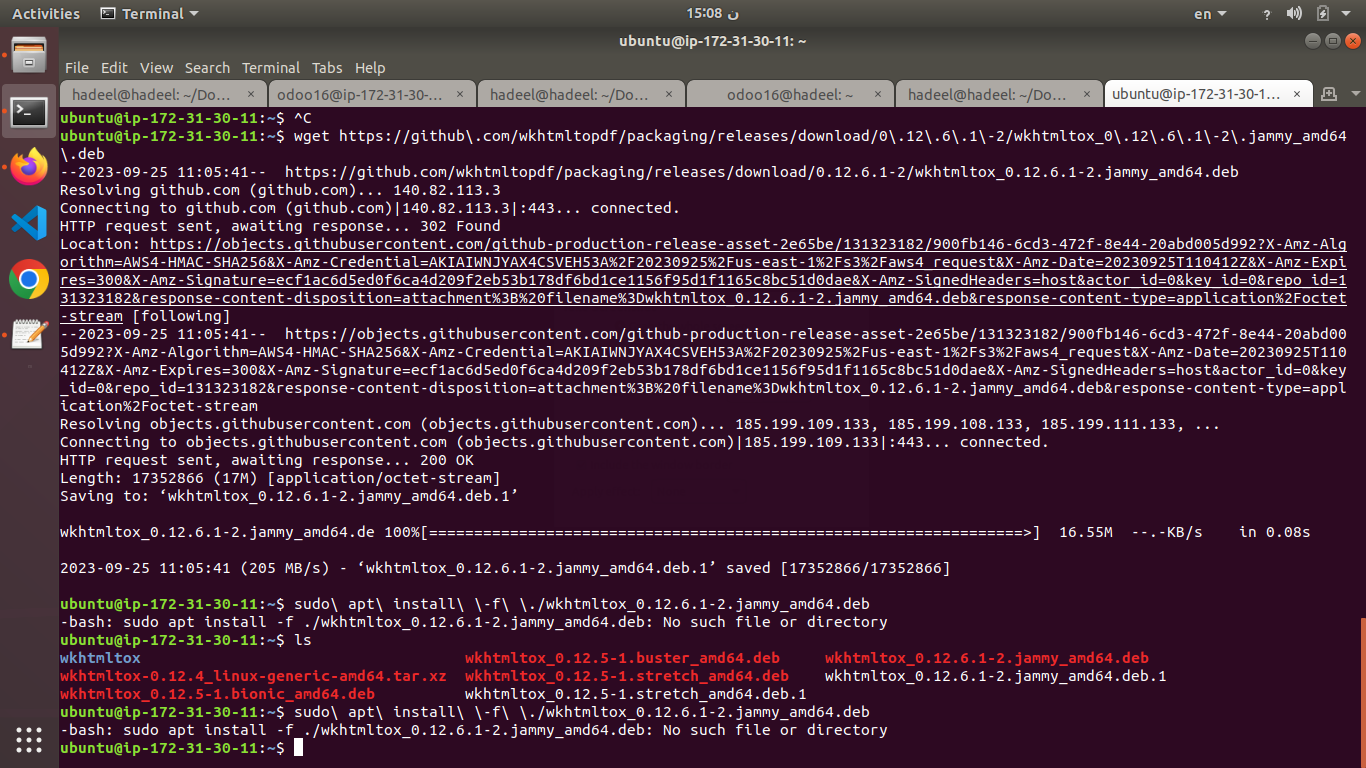Open Visual Studio Code from the dock

tap(29, 223)
